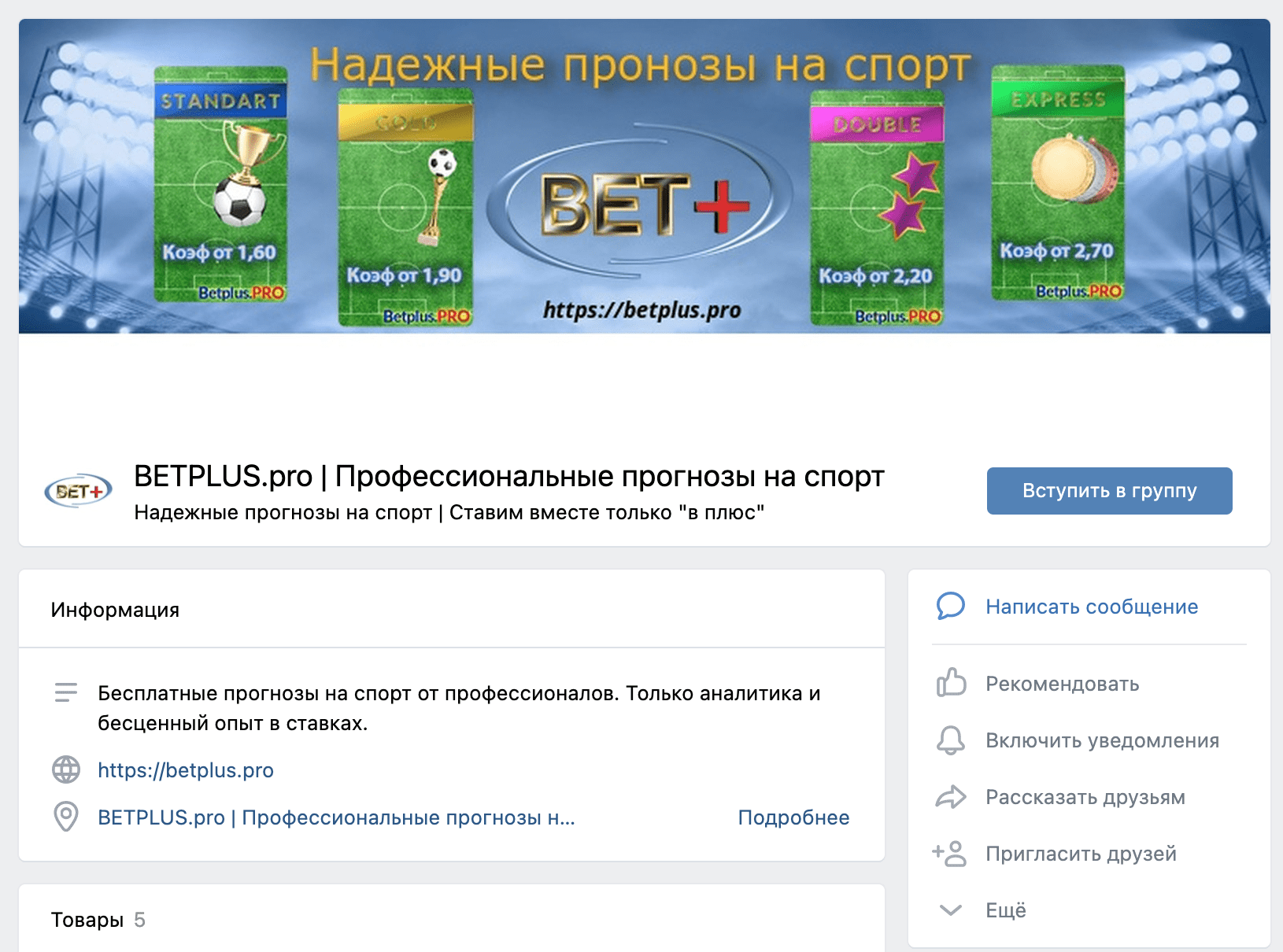Click the globe website icon
The height and width of the screenshot is (952, 1283).
point(66,769)
